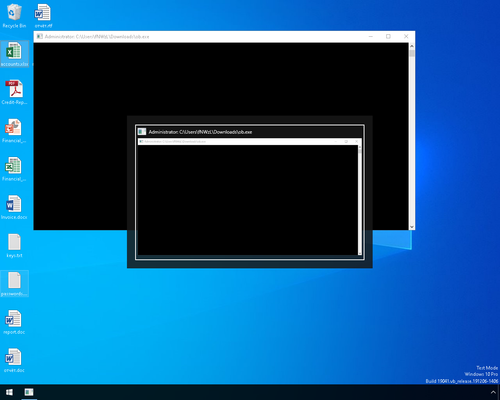The image size is (500, 400).
Task: Click the scroll down arrow in console window
Action: click(x=412, y=227)
